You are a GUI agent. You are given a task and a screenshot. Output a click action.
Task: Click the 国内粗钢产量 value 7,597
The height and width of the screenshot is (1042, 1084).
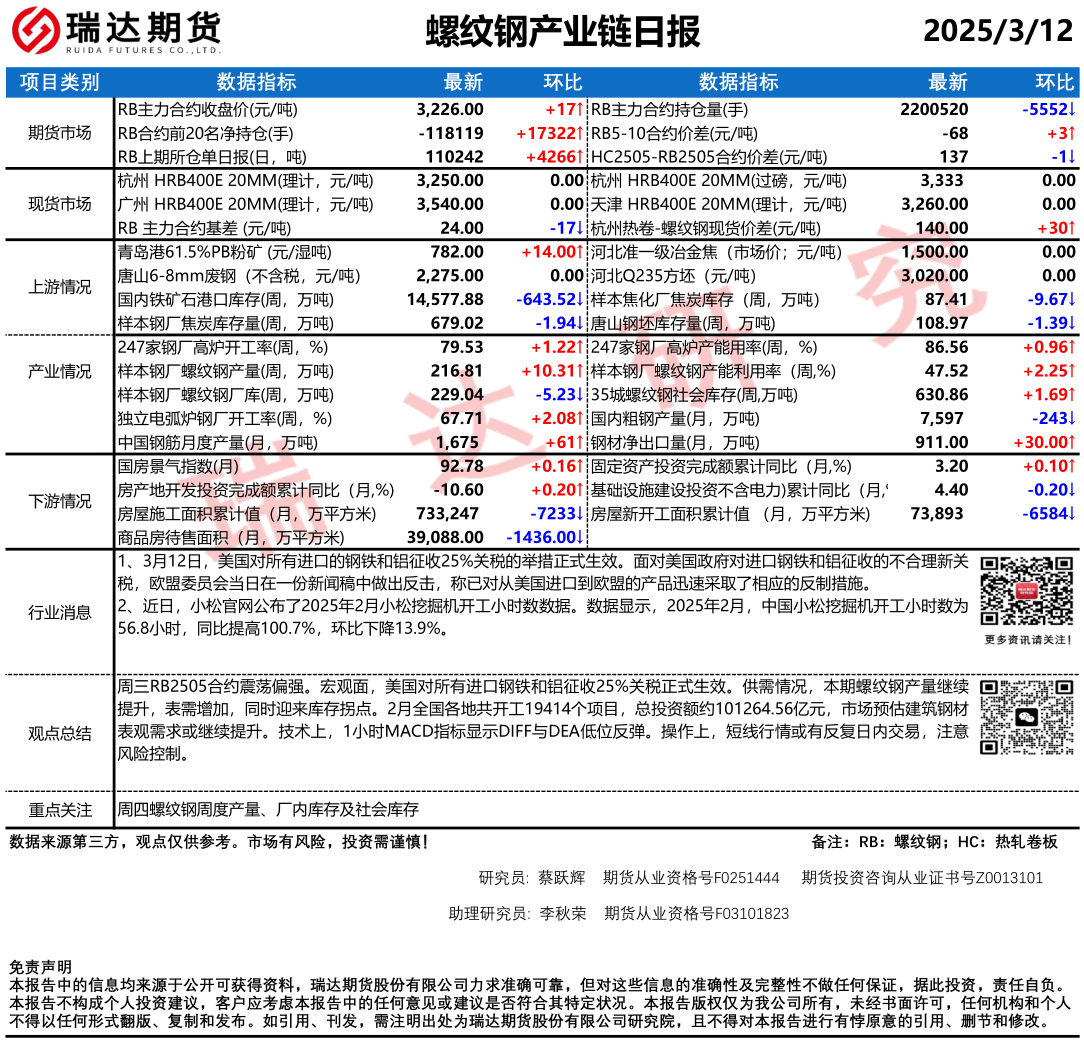942,419
